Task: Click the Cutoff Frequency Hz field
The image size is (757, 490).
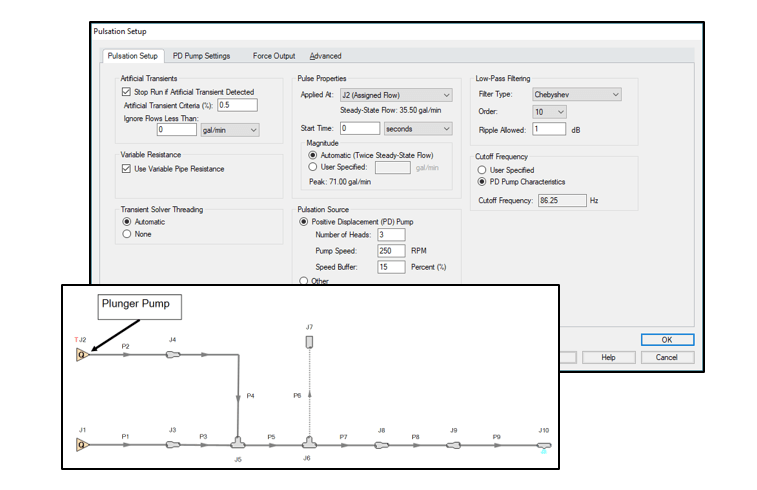Action: click(x=562, y=200)
